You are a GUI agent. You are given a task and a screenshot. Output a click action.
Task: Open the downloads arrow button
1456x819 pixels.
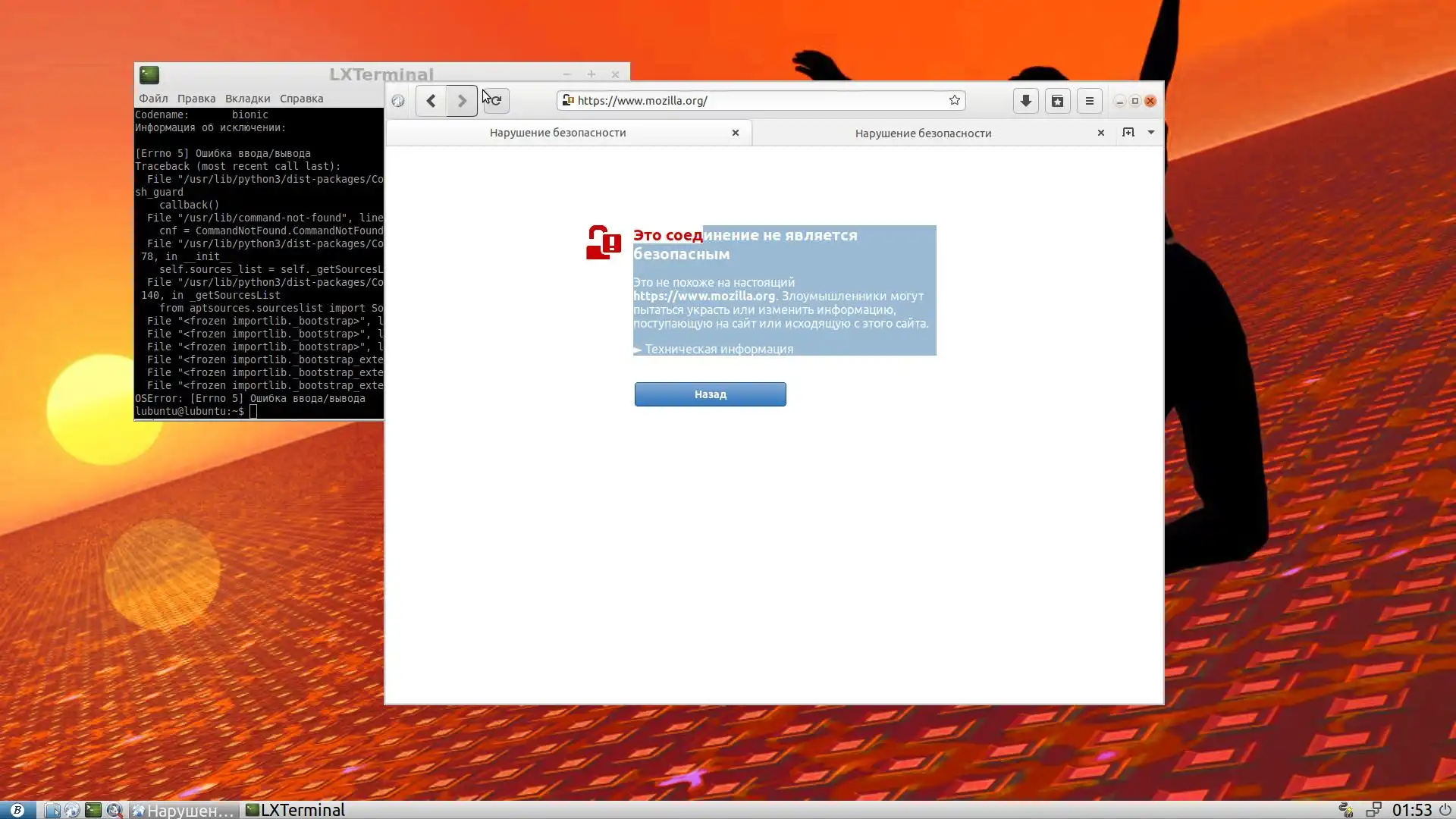pyautogui.click(x=1025, y=101)
